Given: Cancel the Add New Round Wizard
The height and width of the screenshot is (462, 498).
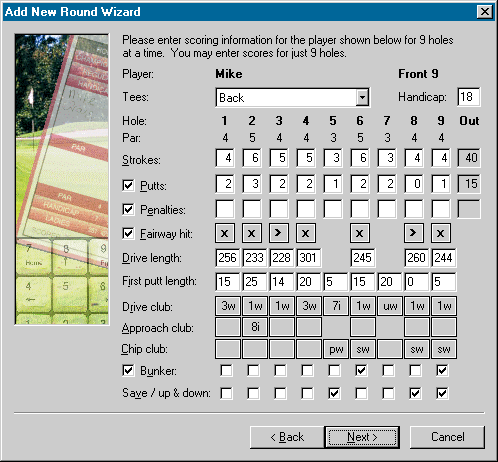Looking at the screenshot, I should pos(447,437).
